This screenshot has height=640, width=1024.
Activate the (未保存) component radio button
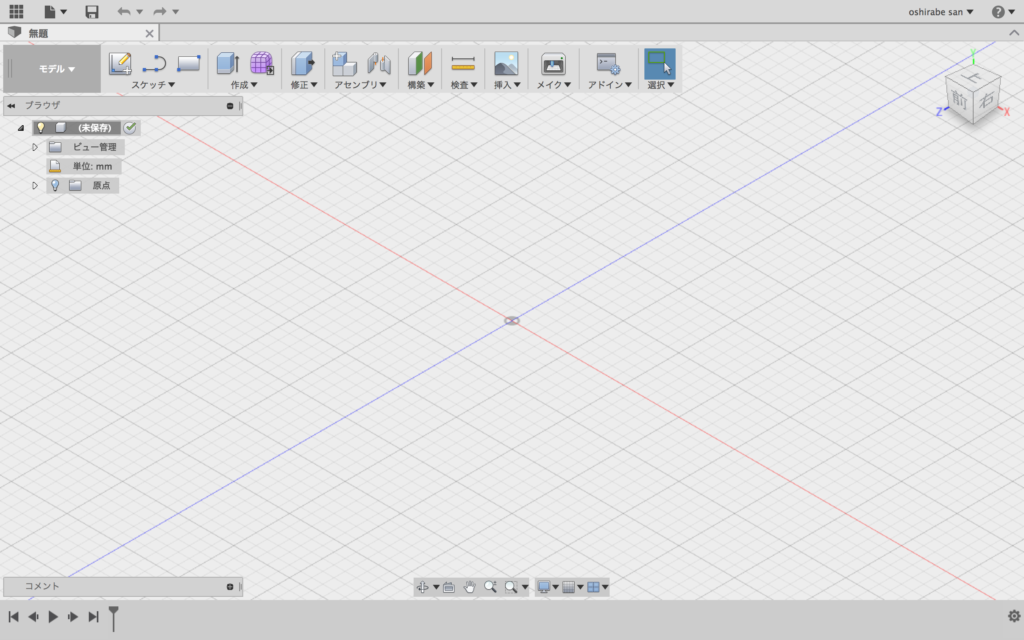tap(130, 128)
